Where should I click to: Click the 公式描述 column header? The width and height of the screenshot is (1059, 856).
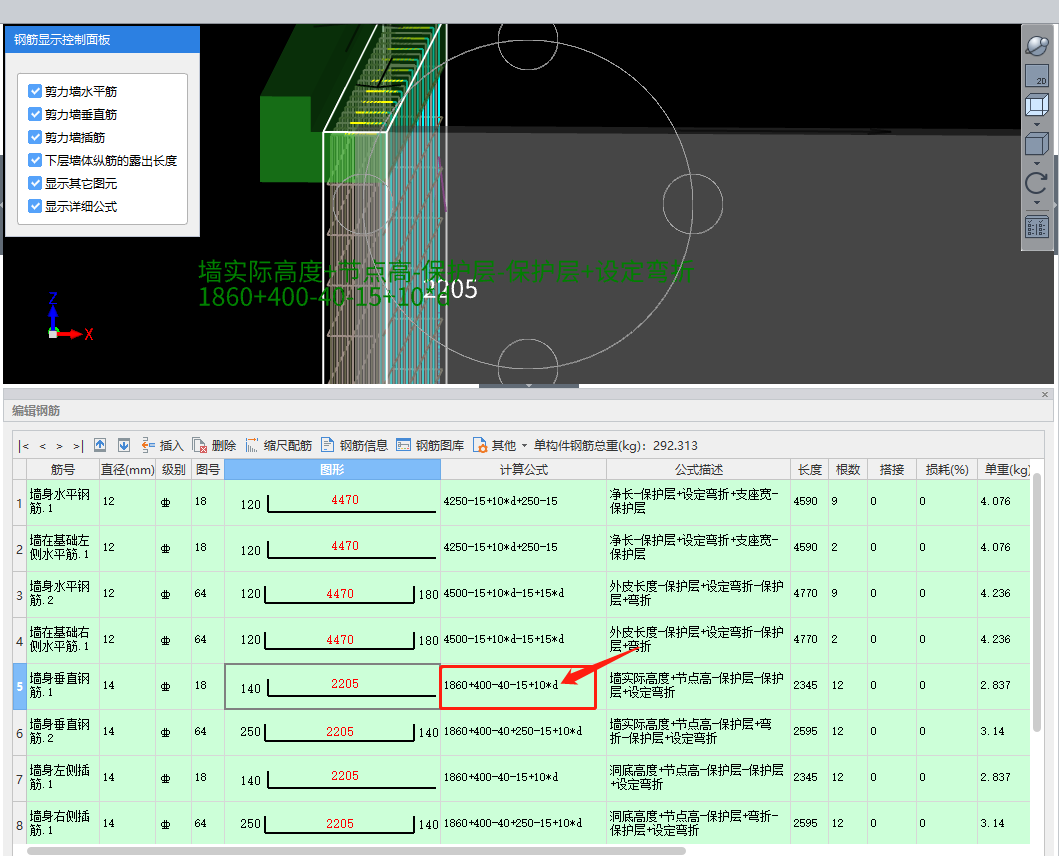click(698, 470)
